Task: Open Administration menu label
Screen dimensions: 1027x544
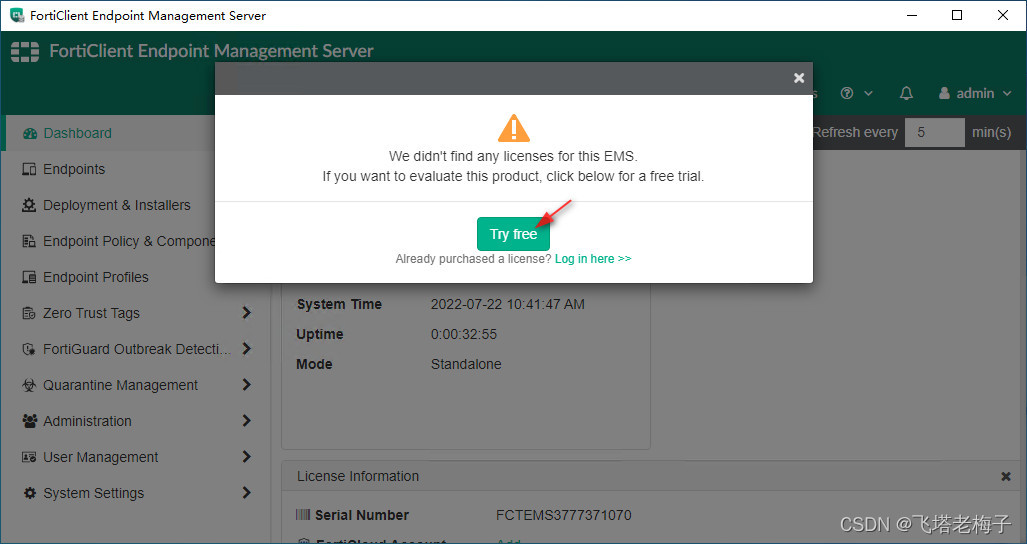Action: coord(87,421)
